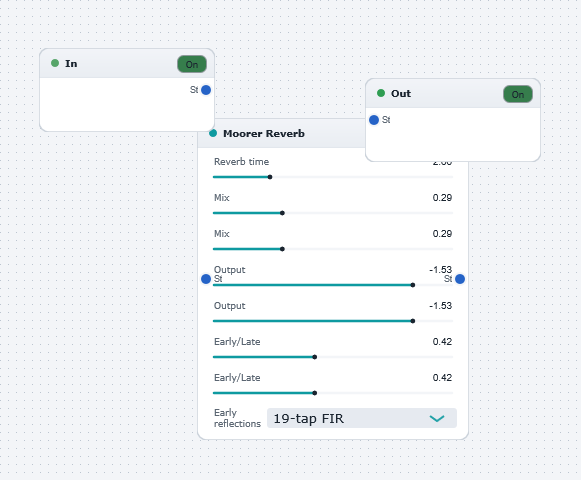This screenshot has height=480, width=581.
Task: Click the lower Mix slider handle
Action: point(282,249)
